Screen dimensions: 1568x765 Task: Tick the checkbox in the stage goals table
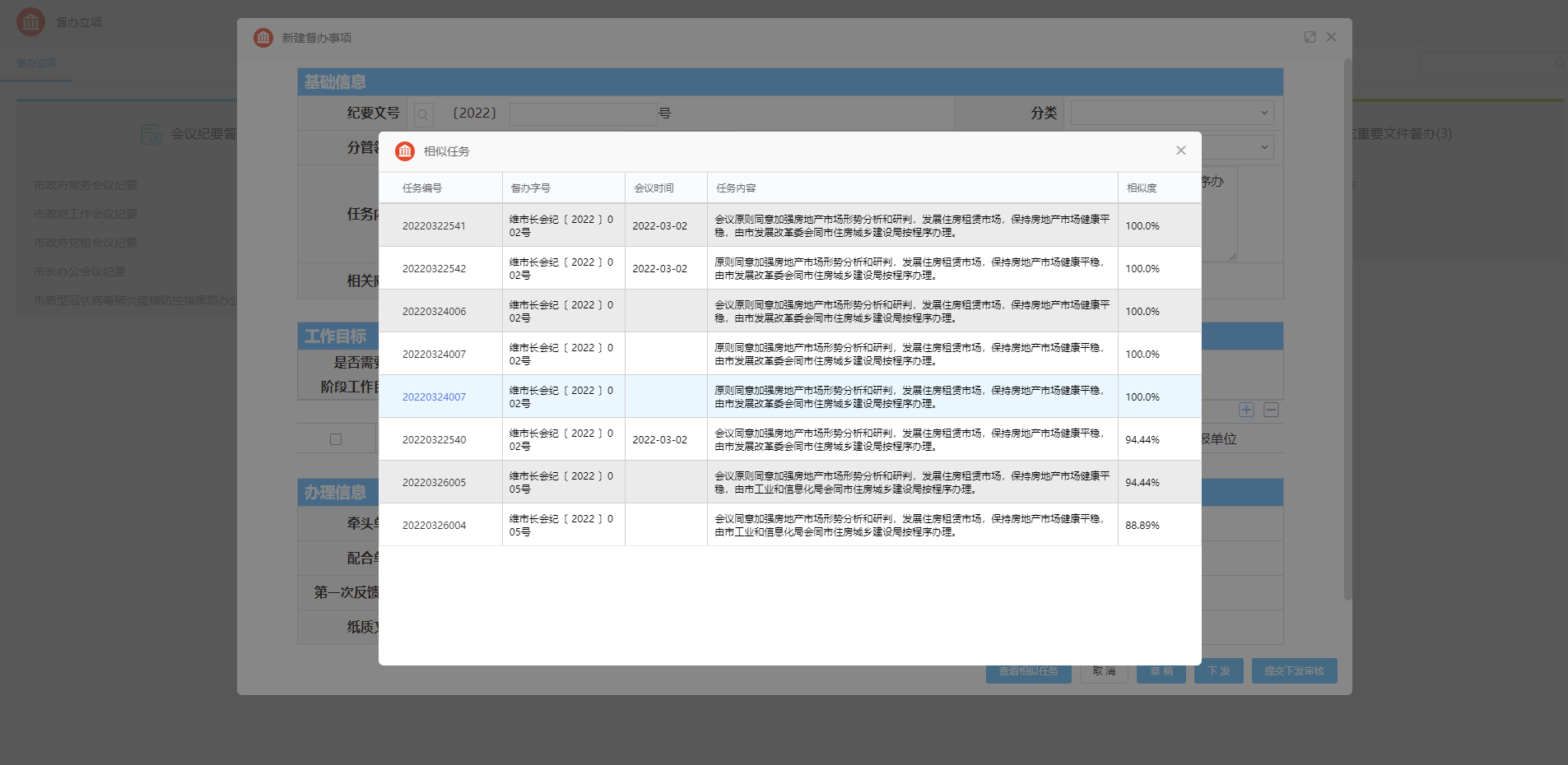(x=336, y=439)
